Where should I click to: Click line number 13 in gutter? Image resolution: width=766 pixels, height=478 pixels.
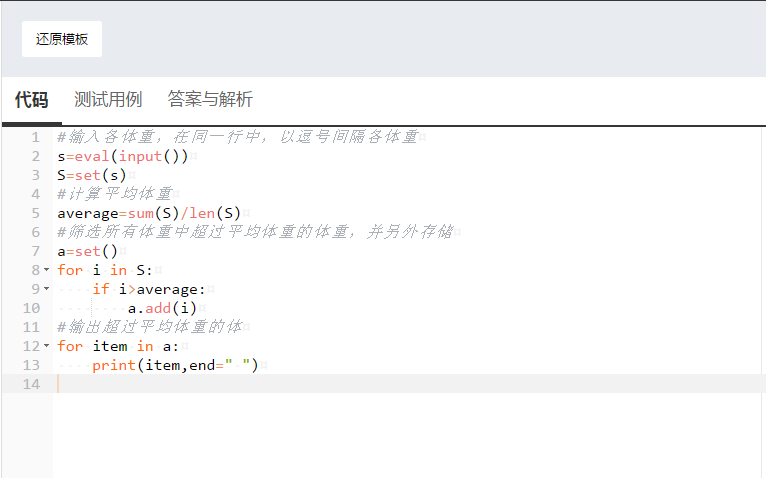coord(31,365)
